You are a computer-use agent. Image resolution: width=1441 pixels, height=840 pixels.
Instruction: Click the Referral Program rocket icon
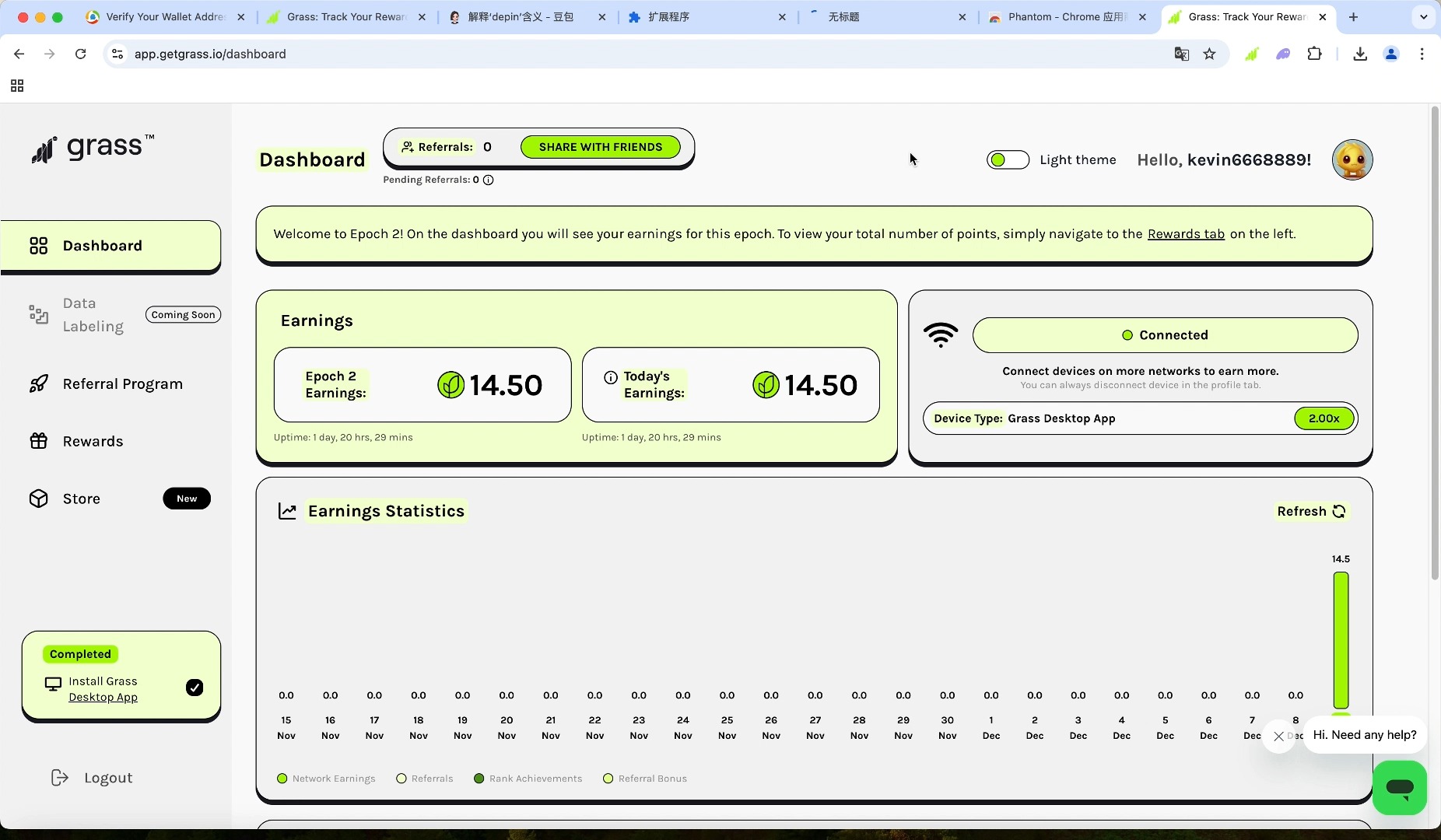[39, 383]
